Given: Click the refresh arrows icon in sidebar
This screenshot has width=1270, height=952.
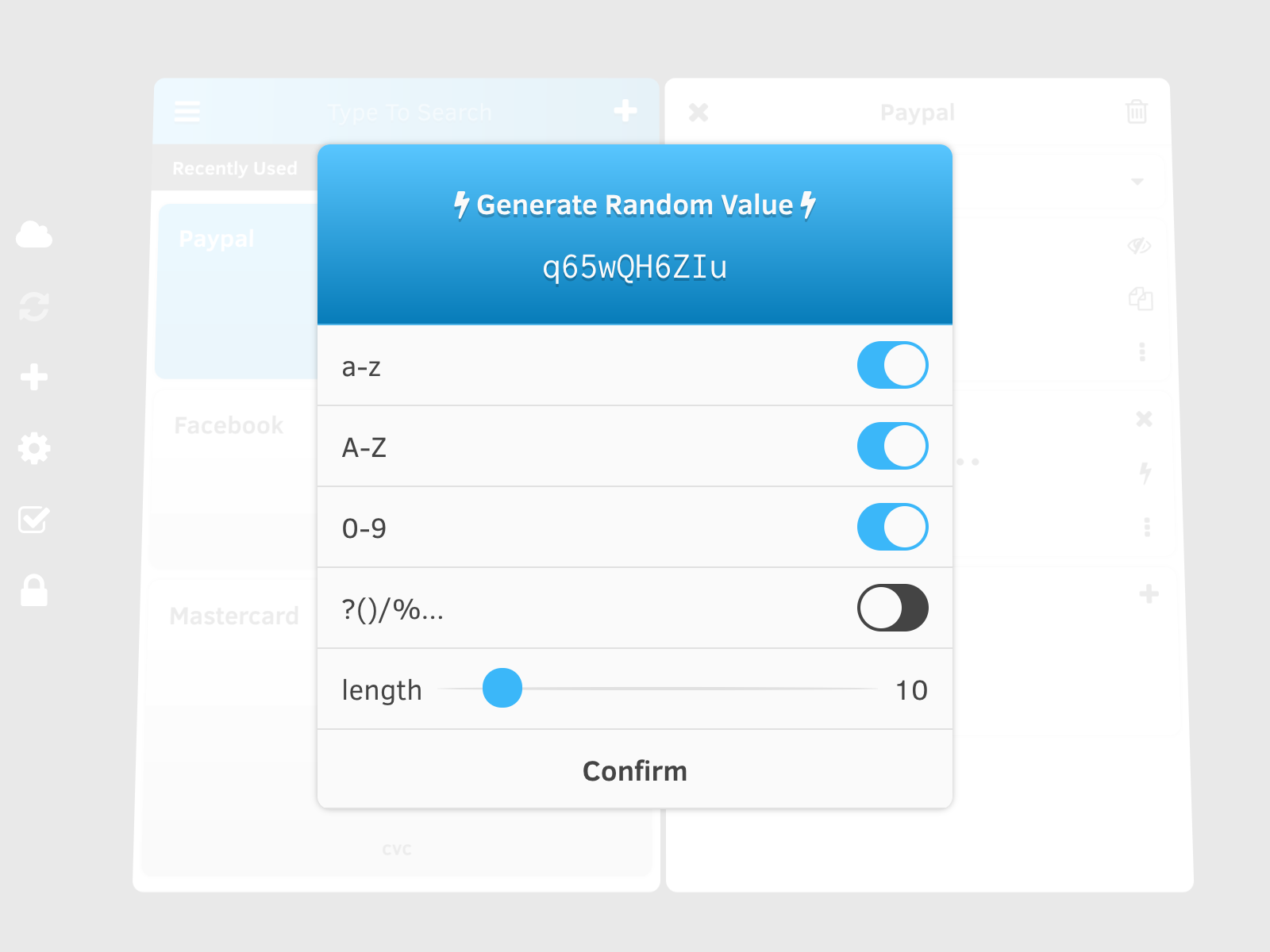Looking at the screenshot, I should [34, 306].
